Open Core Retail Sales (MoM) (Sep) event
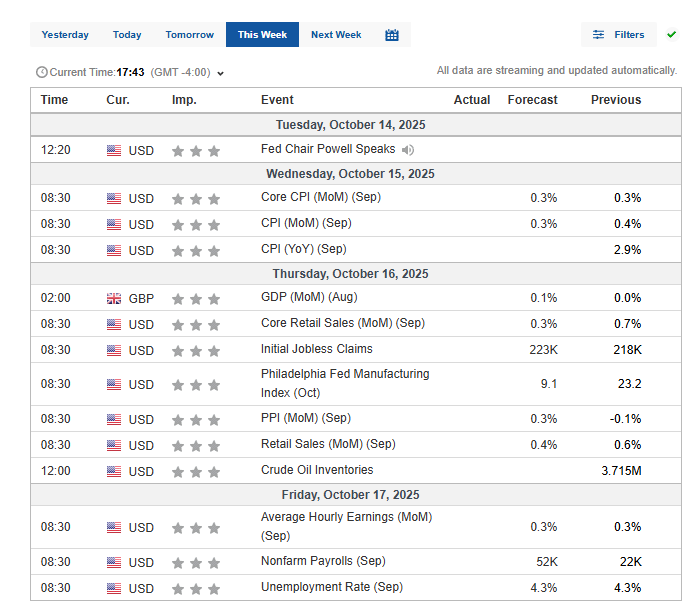695x611 pixels. point(343,323)
